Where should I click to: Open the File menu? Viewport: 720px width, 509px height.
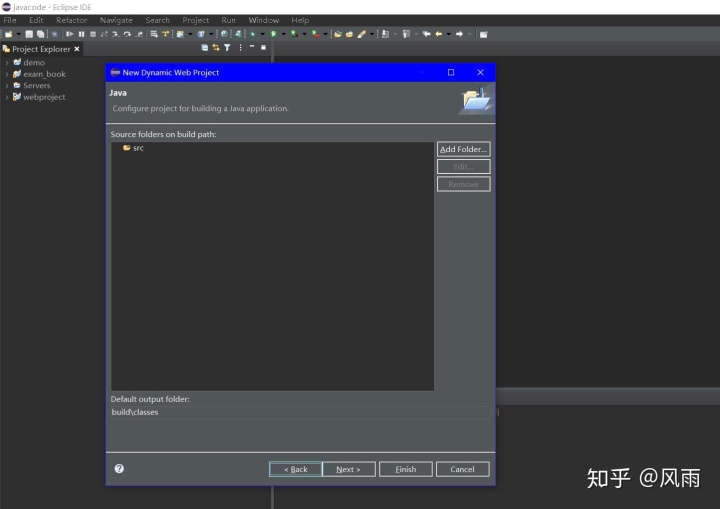10,20
